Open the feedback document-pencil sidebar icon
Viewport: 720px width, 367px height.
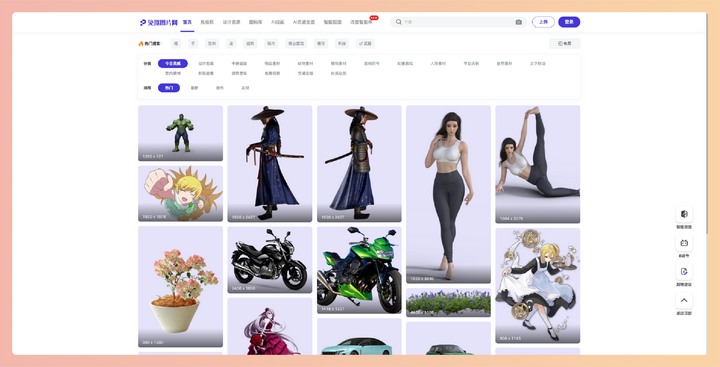tap(684, 271)
